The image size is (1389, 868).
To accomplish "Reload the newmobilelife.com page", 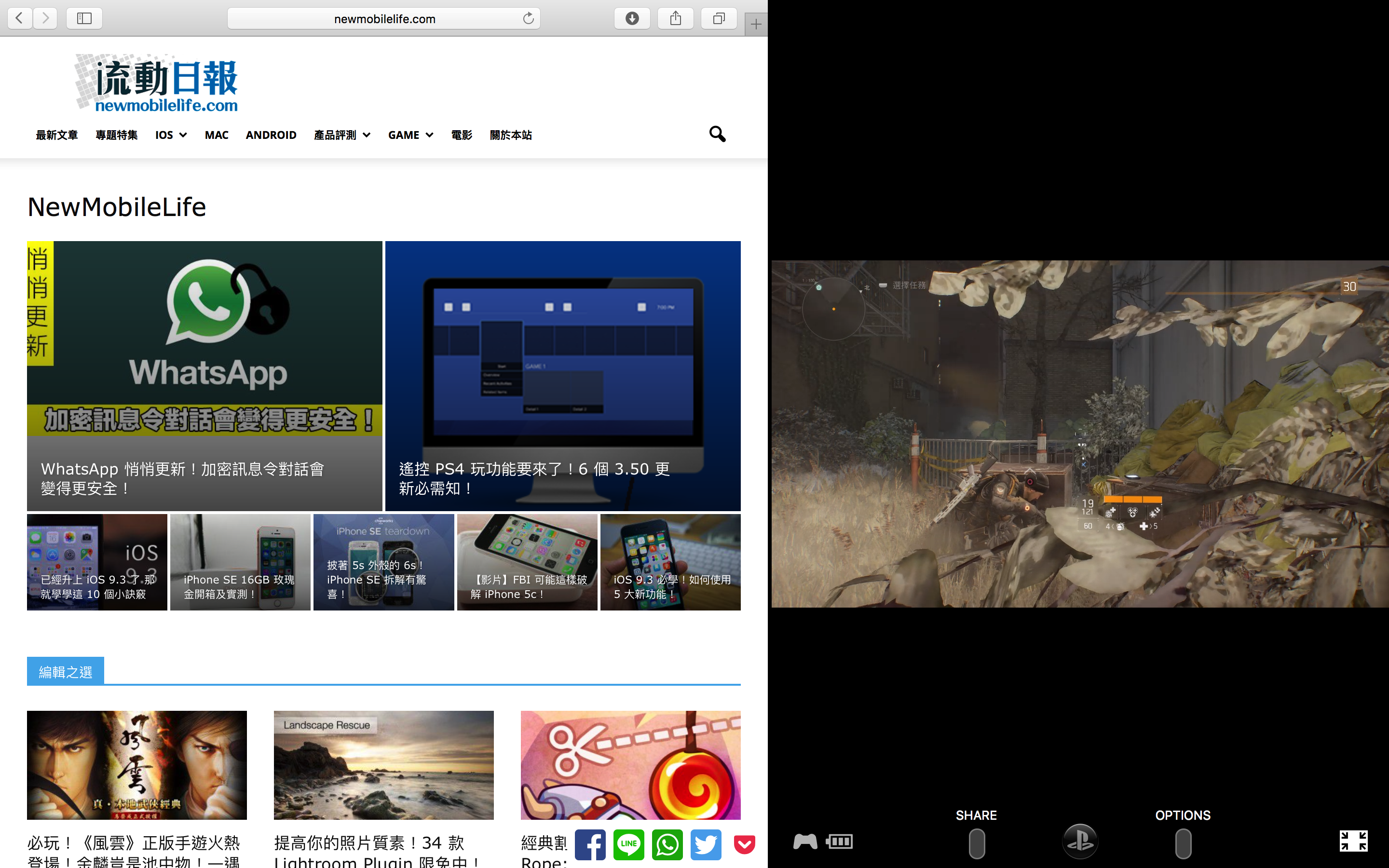I will click(x=528, y=18).
